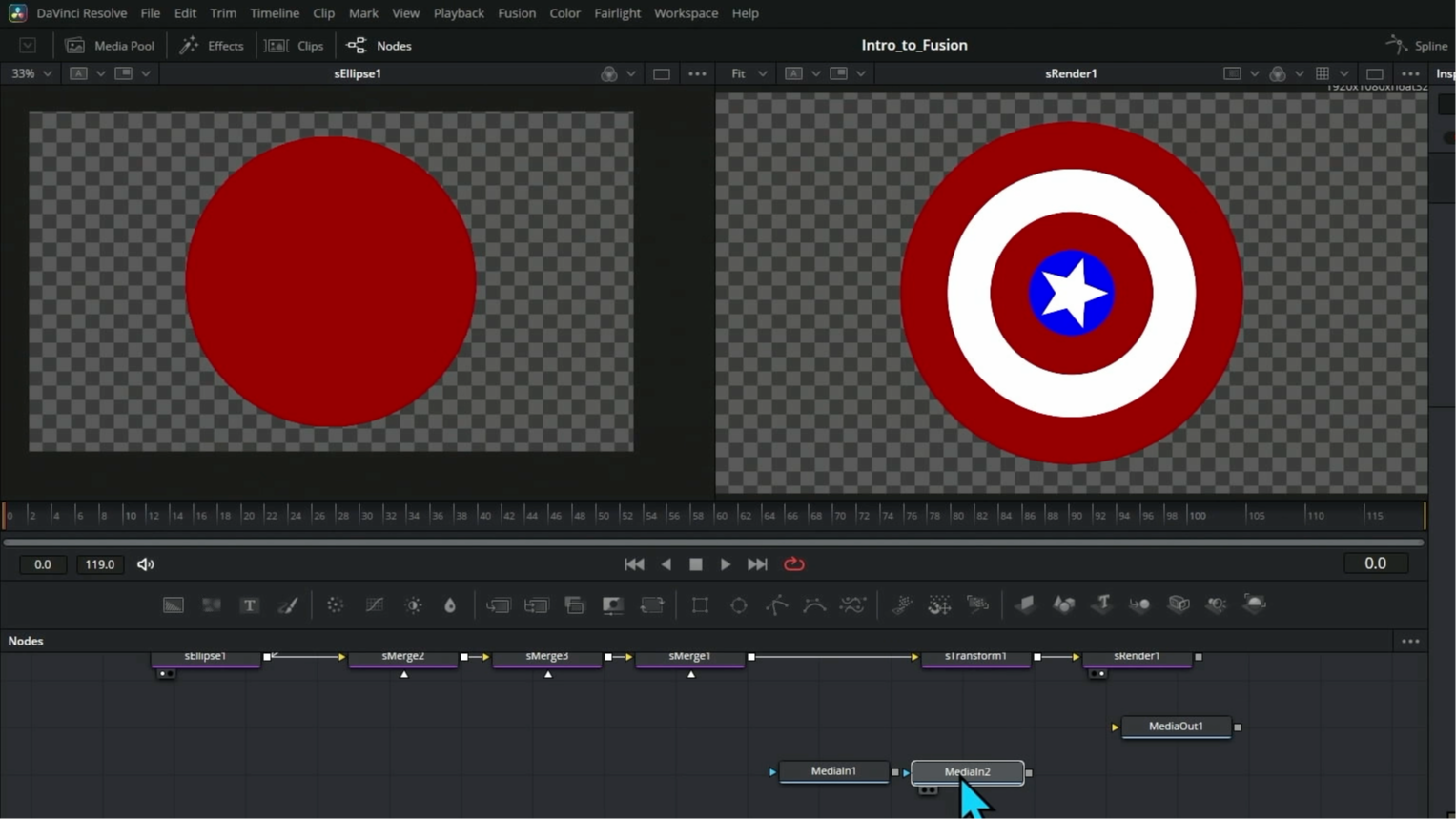Toggle loop playback button

[793, 564]
